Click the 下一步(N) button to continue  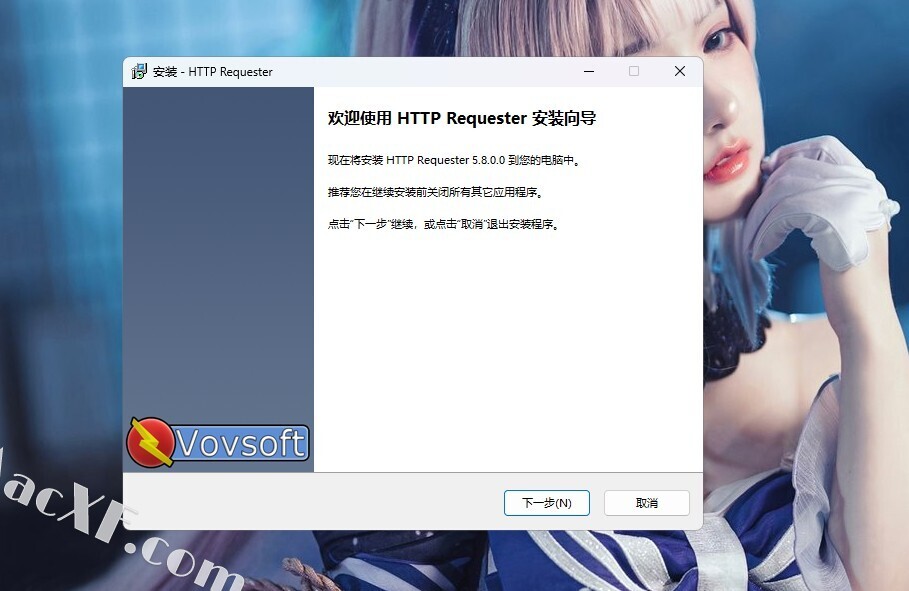pyautogui.click(x=547, y=503)
